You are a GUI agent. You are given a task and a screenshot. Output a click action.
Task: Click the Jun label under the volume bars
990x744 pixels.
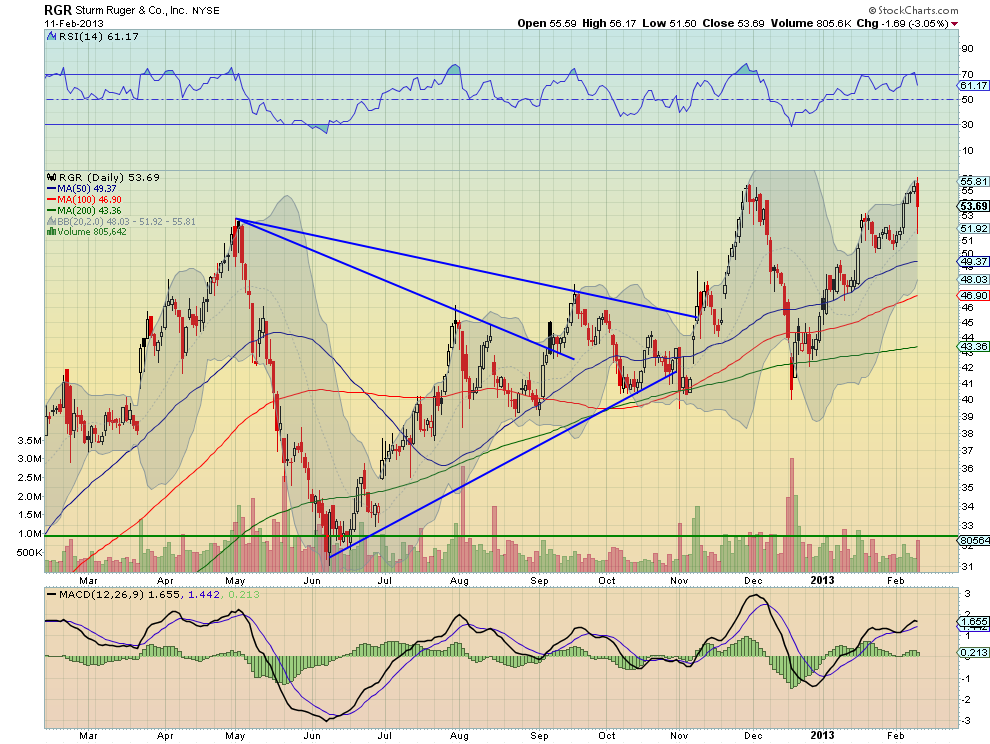[x=312, y=580]
